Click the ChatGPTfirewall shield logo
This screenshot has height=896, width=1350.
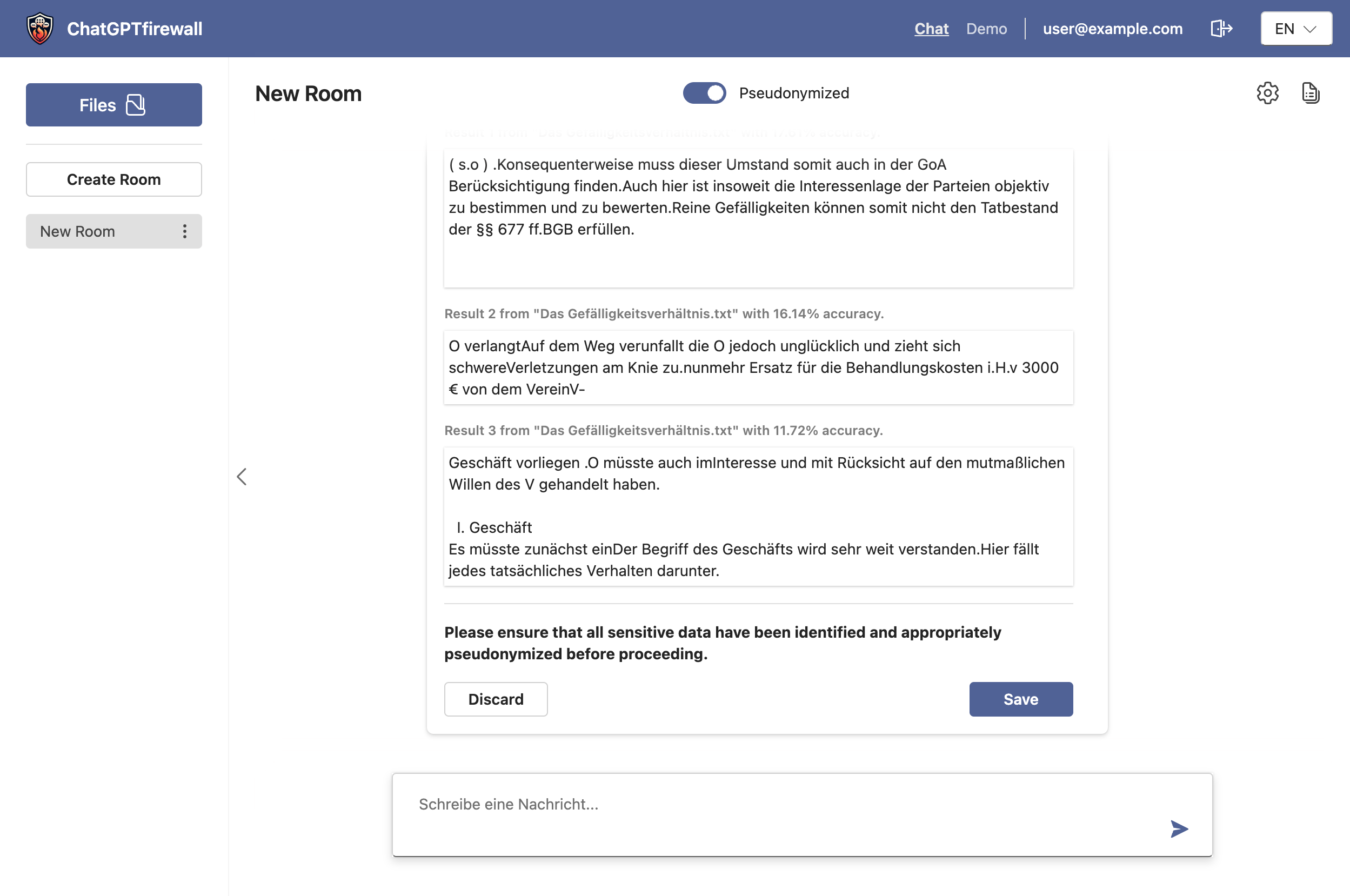(40, 29)
